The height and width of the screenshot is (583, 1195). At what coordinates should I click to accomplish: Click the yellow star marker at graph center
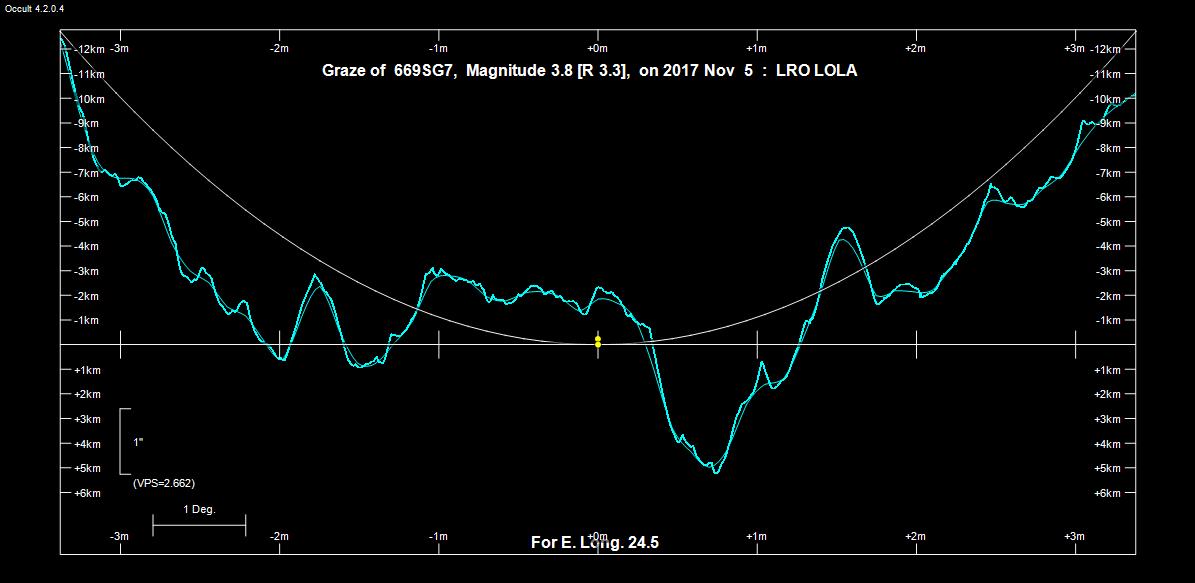pyautogui.click(x=598, y=342)
